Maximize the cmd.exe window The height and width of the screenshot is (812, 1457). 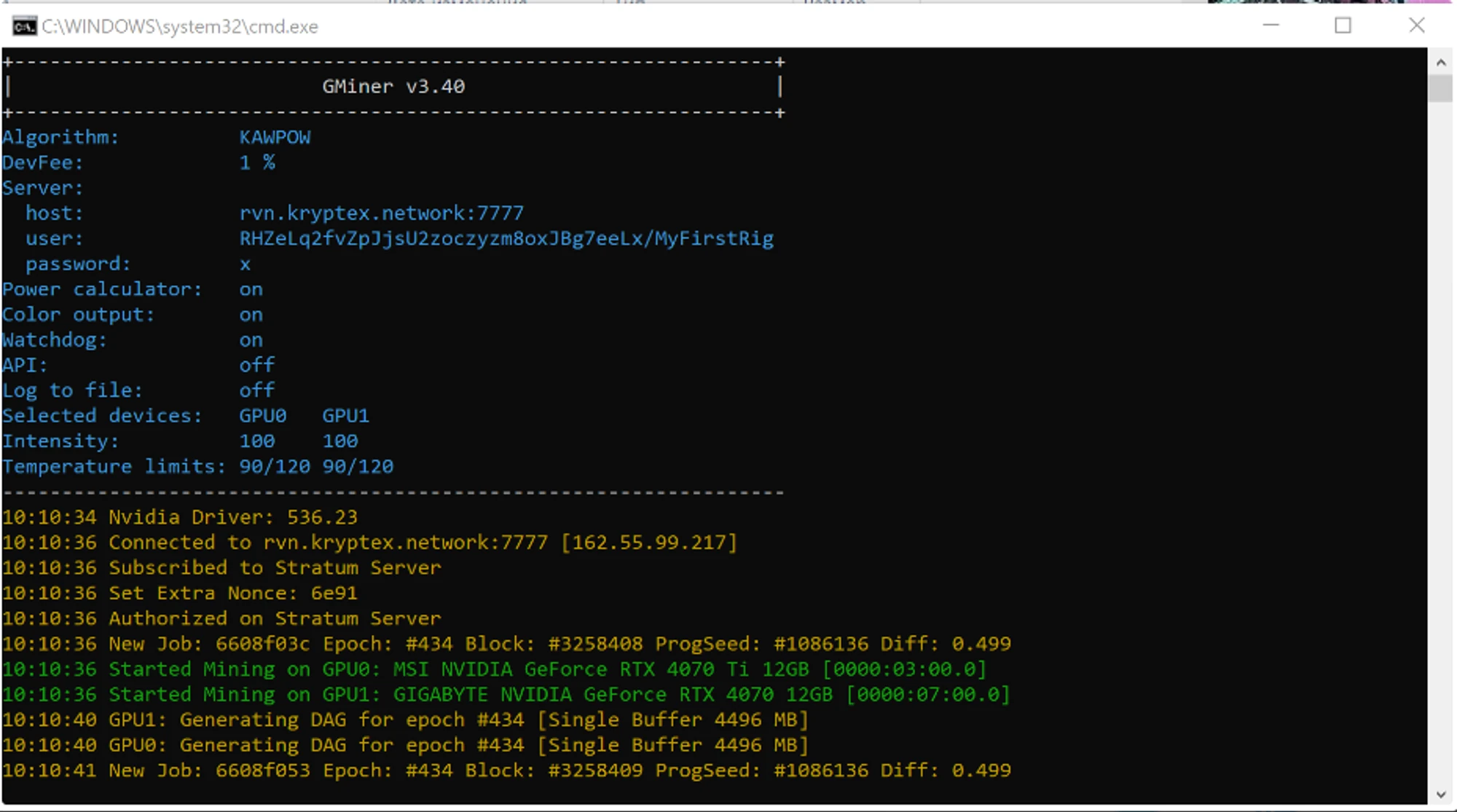coord(1343,25)
